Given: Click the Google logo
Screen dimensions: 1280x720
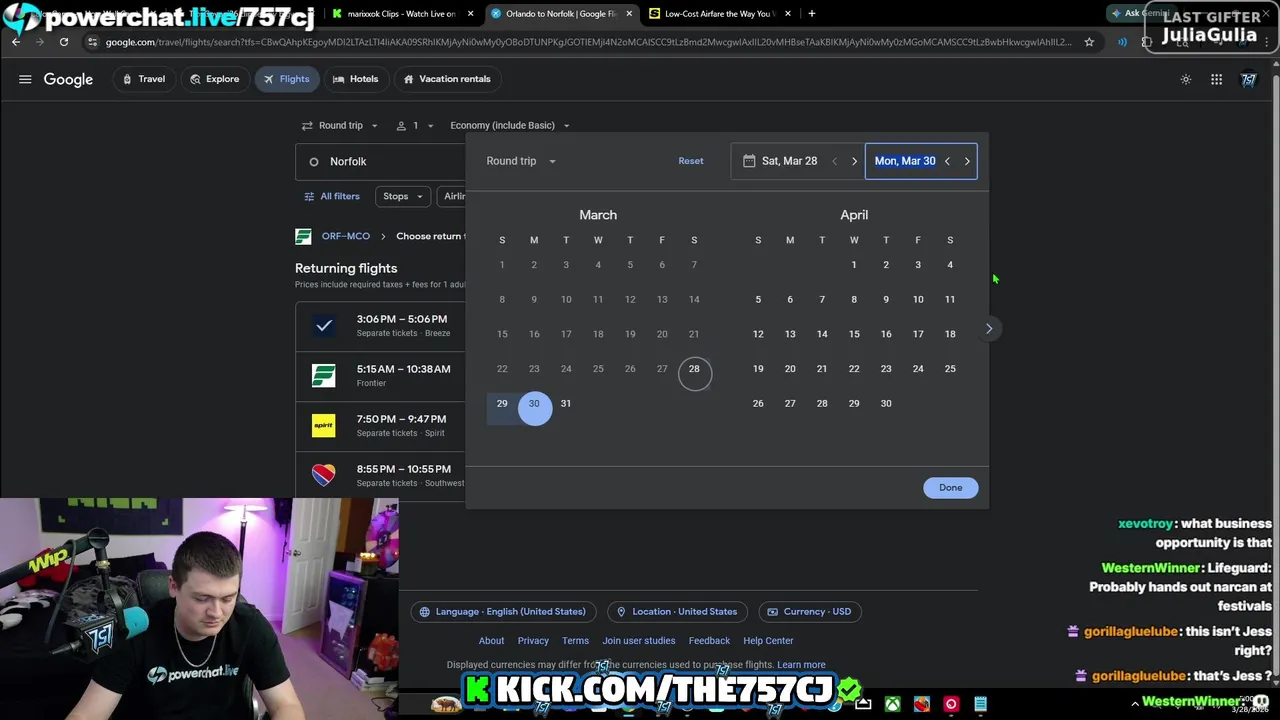Looking at the screenshot, I should pyautogui.click(x=68, y=79).
